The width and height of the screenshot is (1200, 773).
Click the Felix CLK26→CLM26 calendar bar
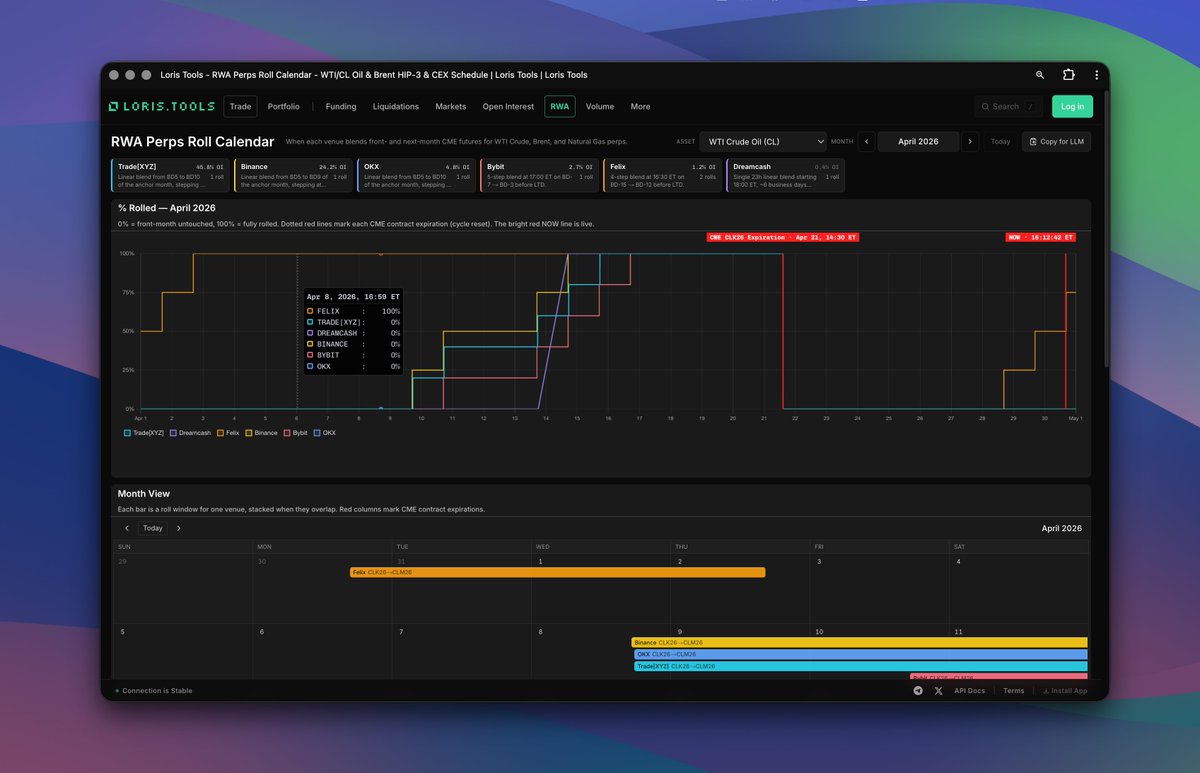[557, 572]
